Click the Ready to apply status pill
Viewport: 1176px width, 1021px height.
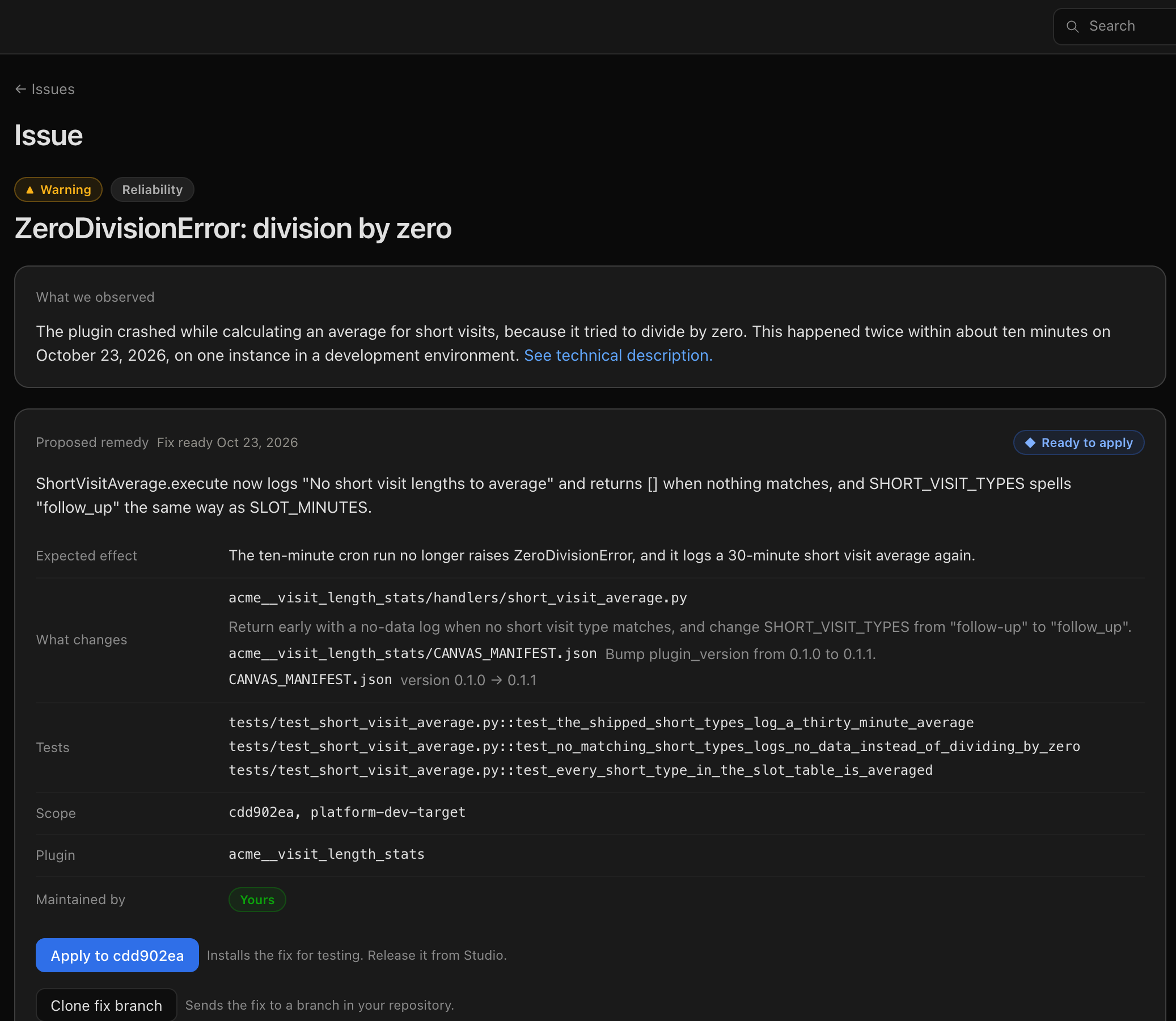click(1078, 442)
